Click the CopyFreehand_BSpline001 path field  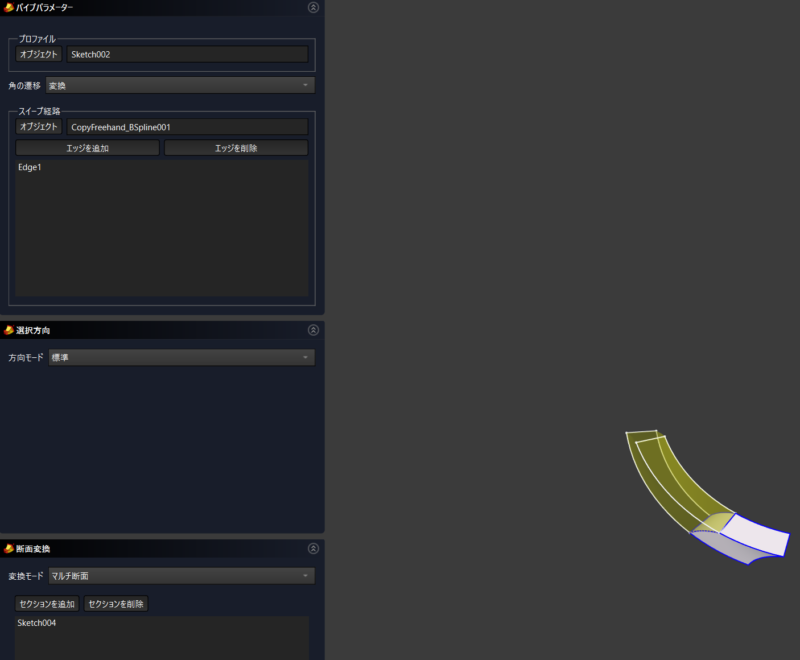pos(187,126)
